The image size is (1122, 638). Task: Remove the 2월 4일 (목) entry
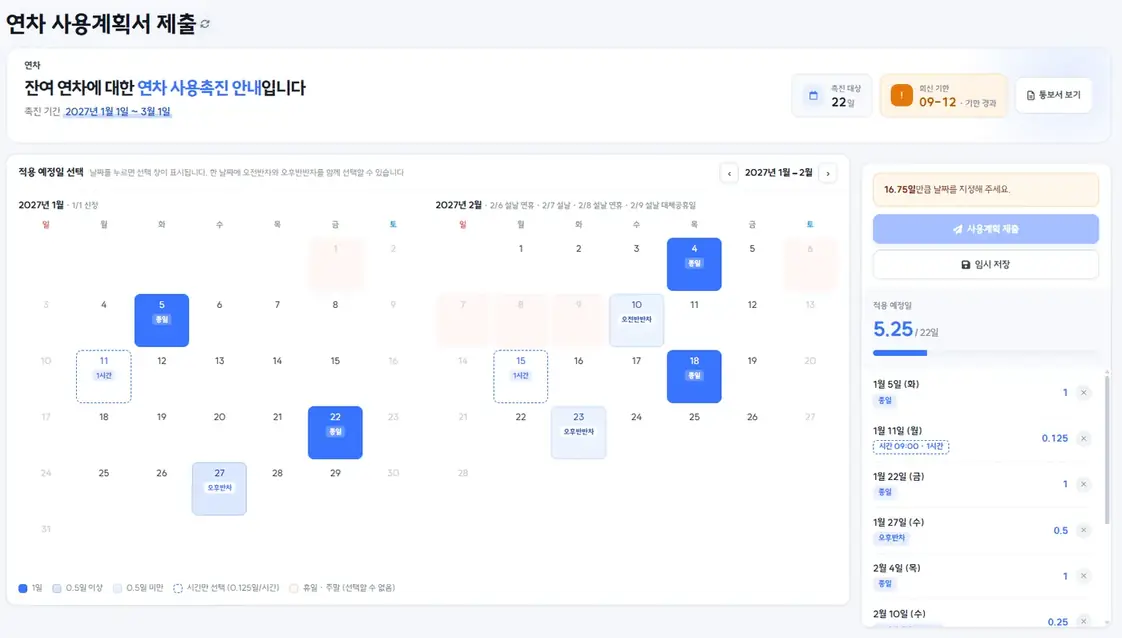pyautogui.click(x=1083, y=576)
